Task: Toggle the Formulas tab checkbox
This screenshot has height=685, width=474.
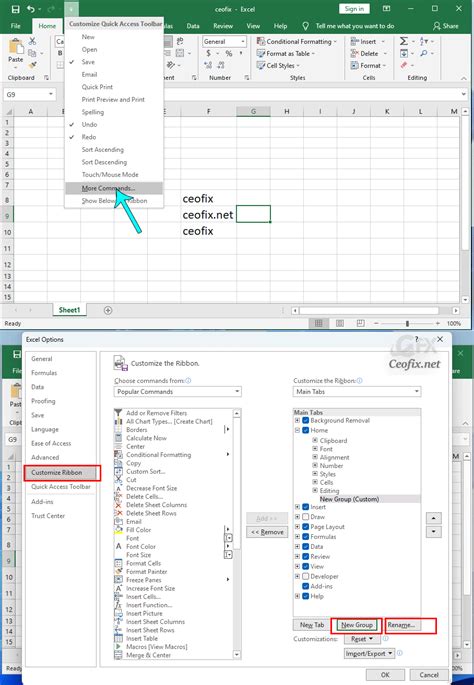Action: point(305,536)
